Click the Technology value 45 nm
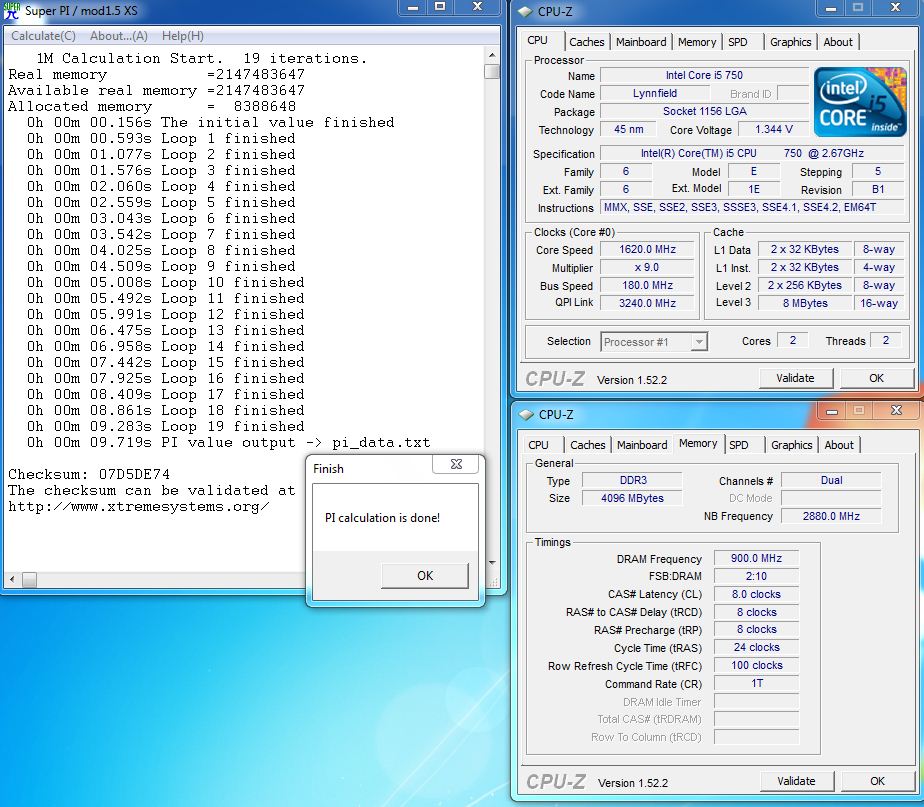The width and height of the screenshot is (924, 807). coord(628,129)
